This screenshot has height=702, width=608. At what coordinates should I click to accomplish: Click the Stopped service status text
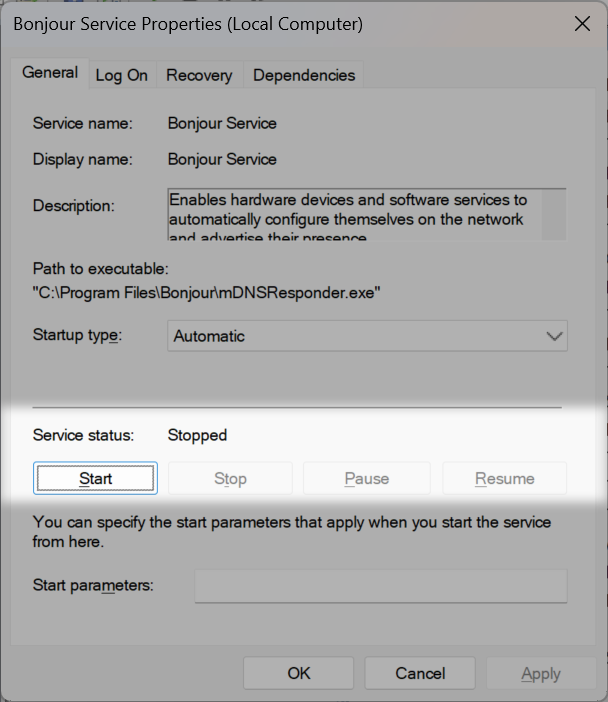click(197, 435)
